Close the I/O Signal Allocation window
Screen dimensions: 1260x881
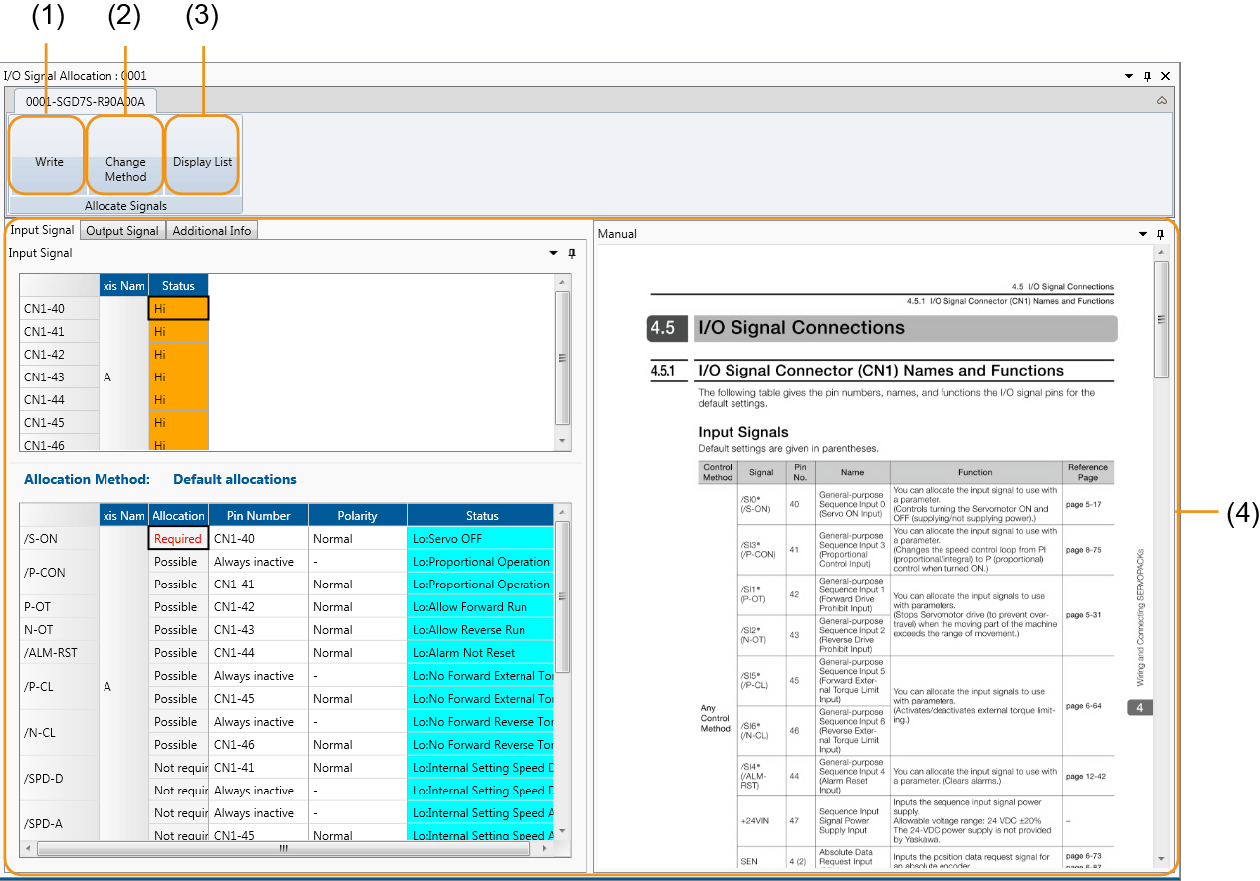[1165, 76]
